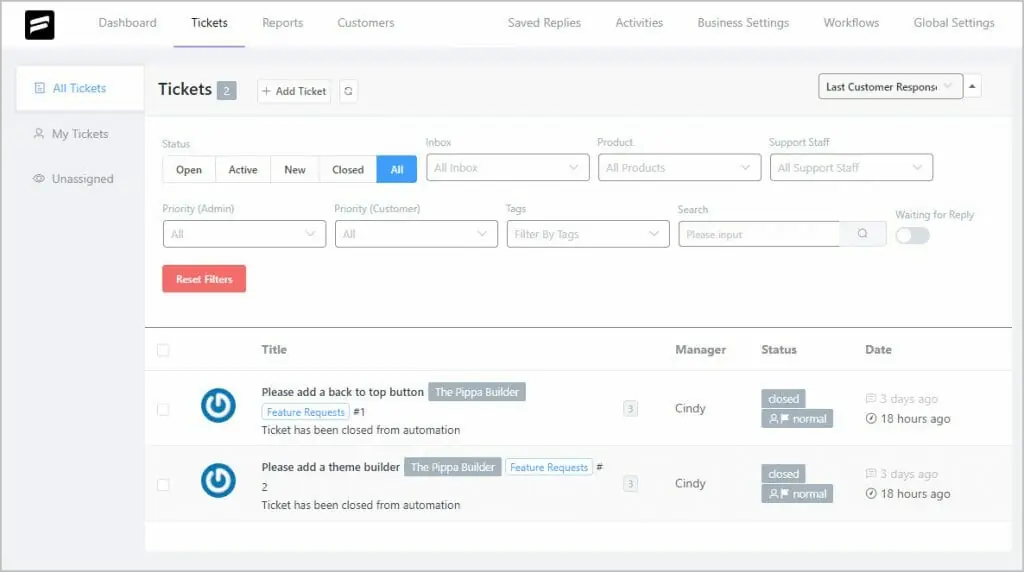Show My Tickets in the sidebar
The width and height of the screenshot is (1024, 572).
pyautogui.click(x=80, y=133)
